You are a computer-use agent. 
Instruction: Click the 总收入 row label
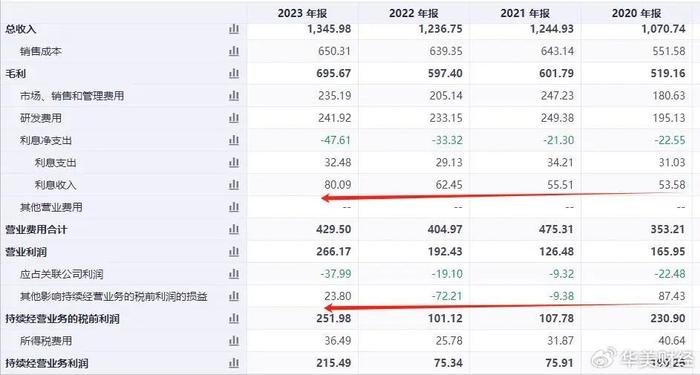pos(21,29)
